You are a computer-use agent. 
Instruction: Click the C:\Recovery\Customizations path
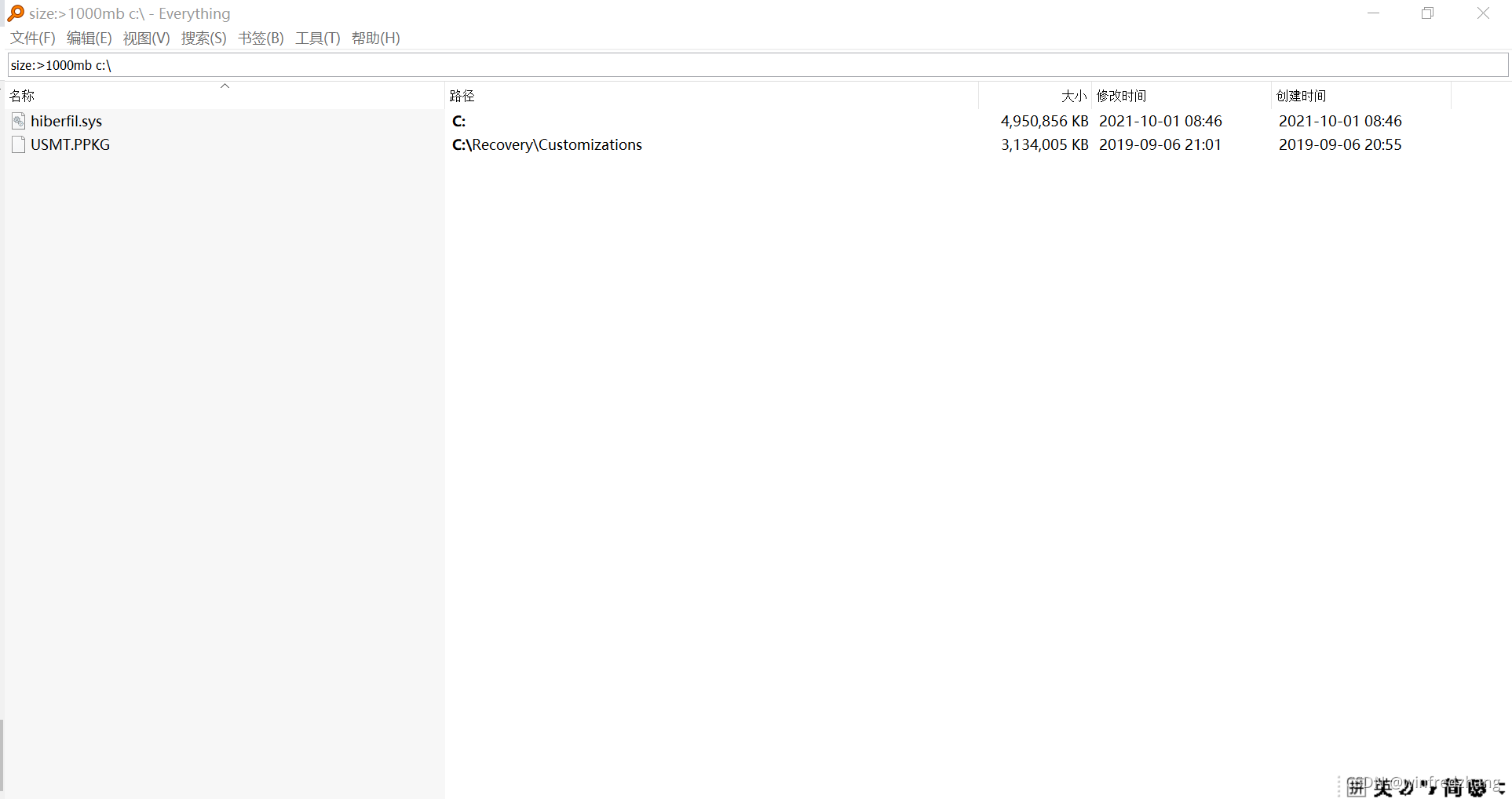[x=547, y=144]
